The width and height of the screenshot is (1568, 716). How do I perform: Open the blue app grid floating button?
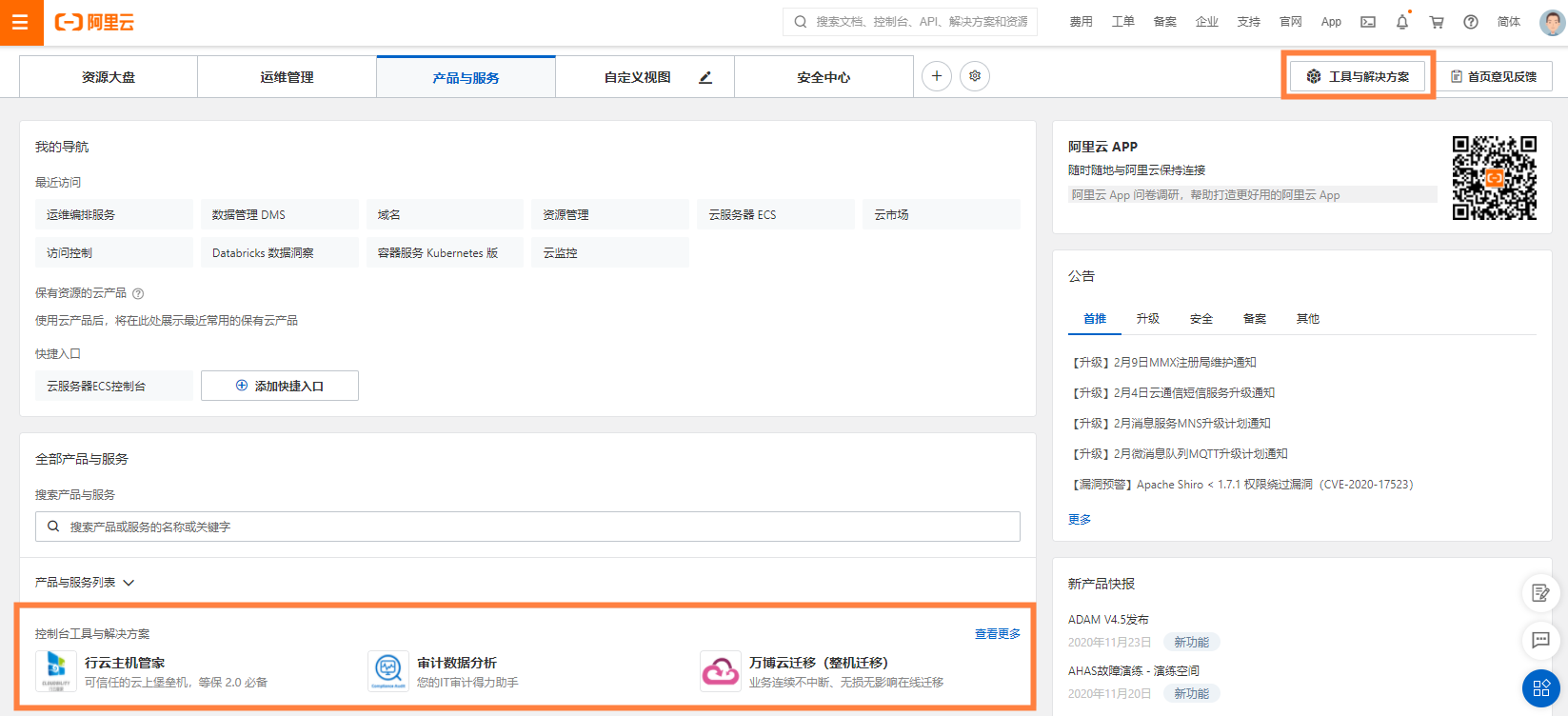pyautogui.click(x=1540, y=688)
